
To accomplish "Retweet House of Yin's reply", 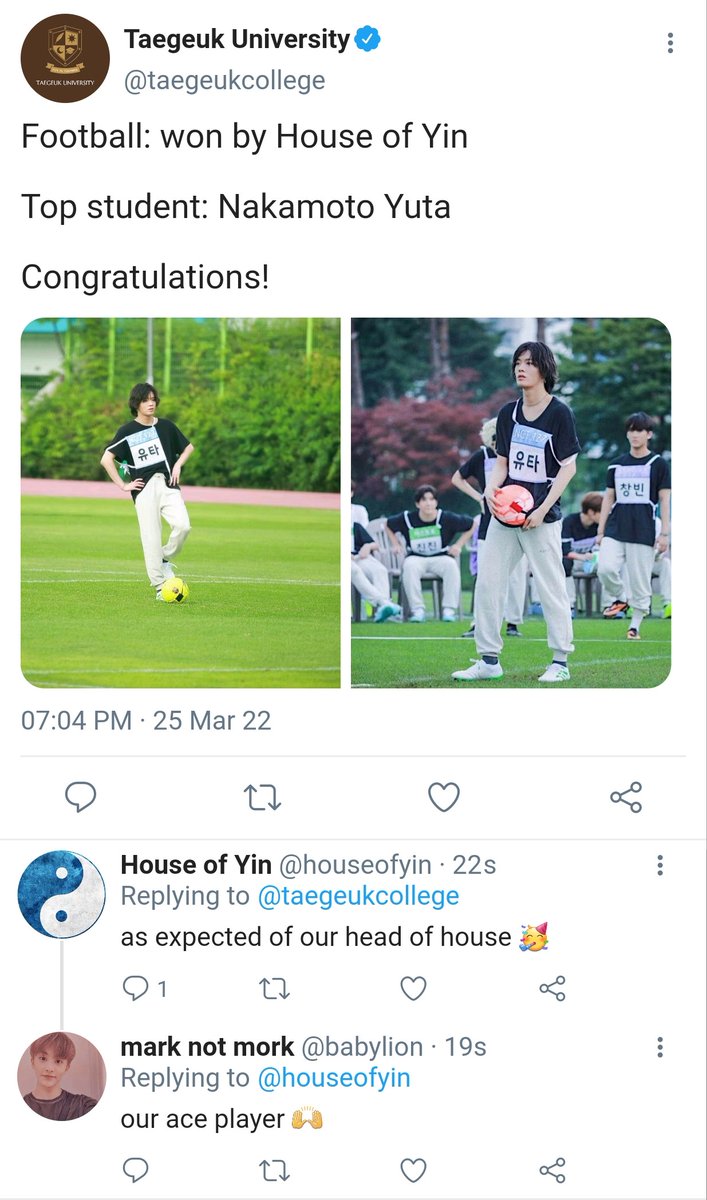I will tap(274, 989).
